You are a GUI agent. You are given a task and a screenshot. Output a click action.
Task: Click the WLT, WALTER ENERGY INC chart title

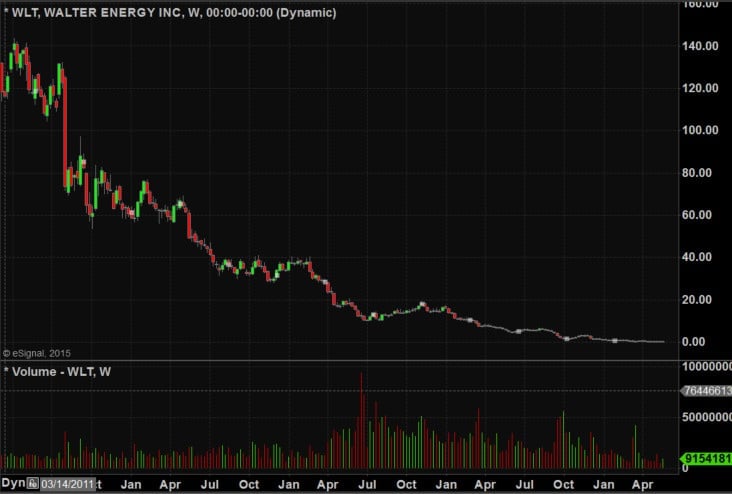(174, 12)
